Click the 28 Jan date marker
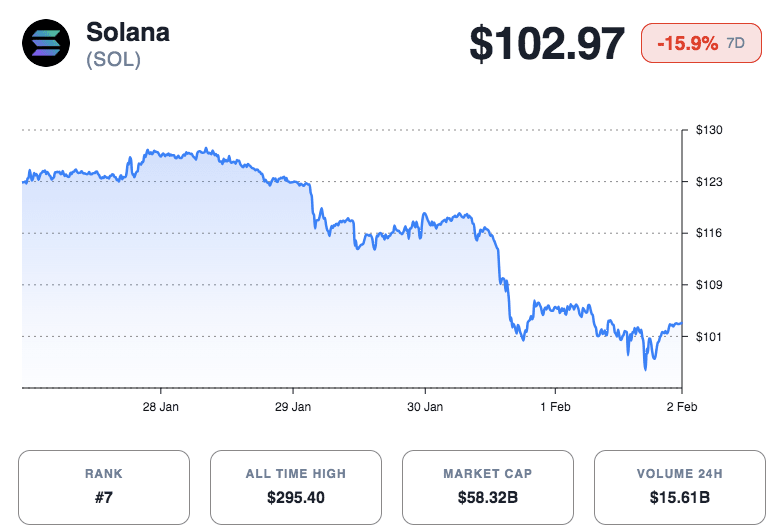782x531 pixels. coord(161,407)
